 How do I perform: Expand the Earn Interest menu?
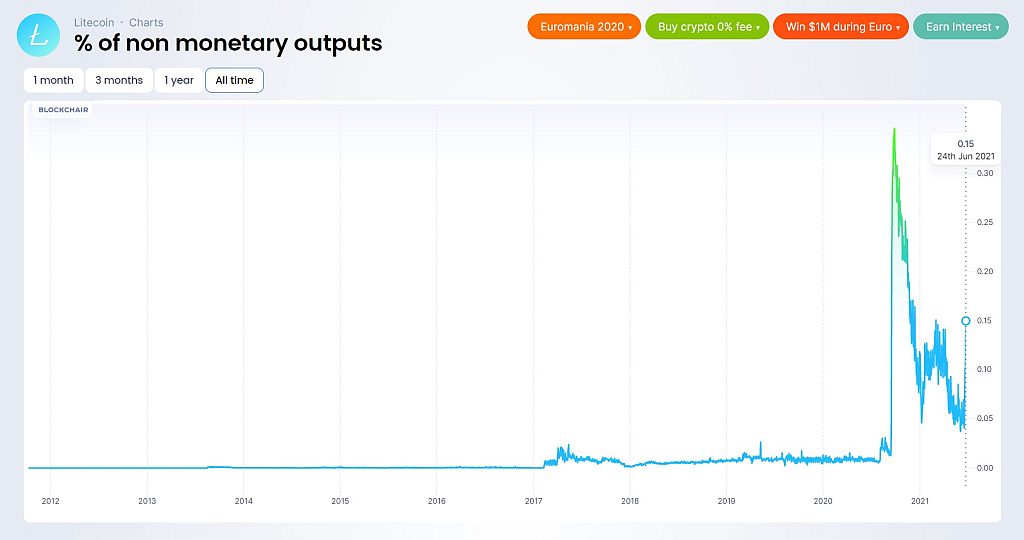pyautogui.click(x=962, y=27)
